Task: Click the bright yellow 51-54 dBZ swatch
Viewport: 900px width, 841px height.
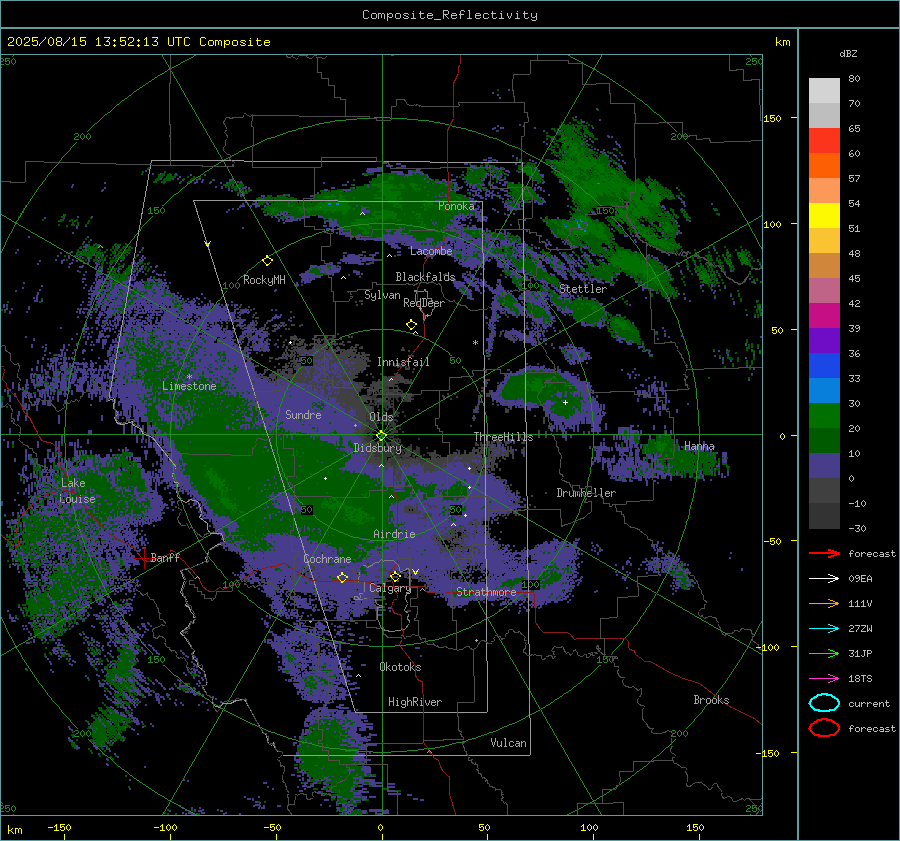Action: (824, 216)
